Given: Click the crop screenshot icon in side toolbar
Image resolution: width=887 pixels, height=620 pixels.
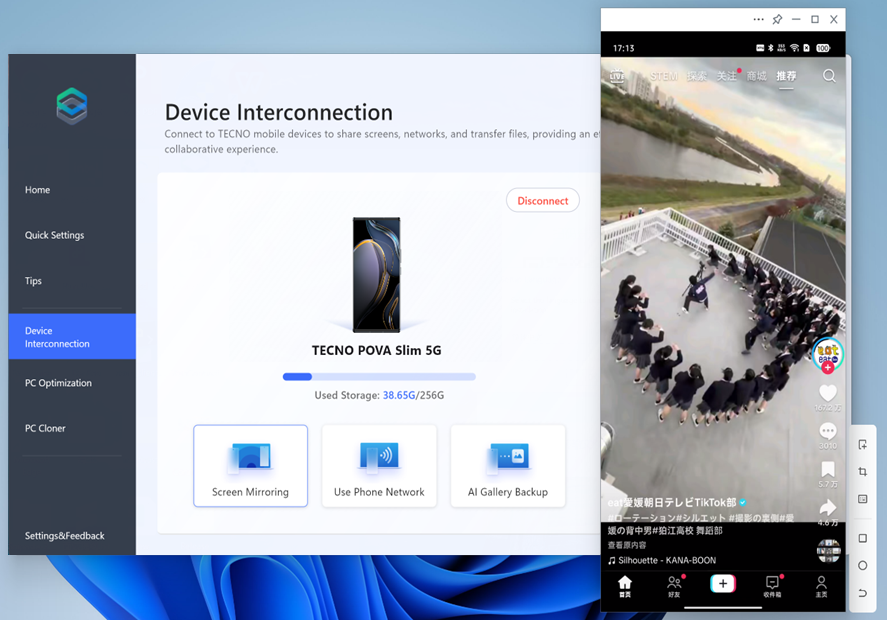Looking at the screenshot, I should 862,472.
